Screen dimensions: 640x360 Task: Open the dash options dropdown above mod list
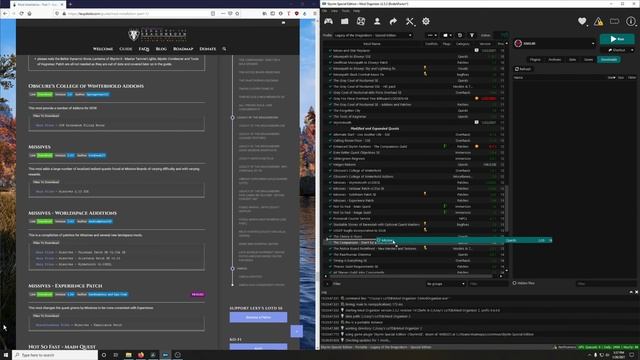[x=432, y=36]
